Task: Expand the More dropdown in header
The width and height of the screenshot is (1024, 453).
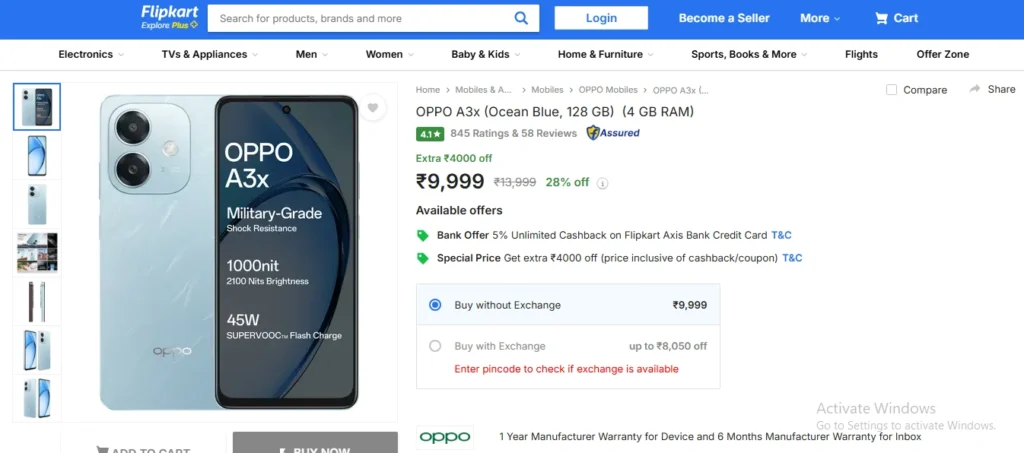Action: 820,18
